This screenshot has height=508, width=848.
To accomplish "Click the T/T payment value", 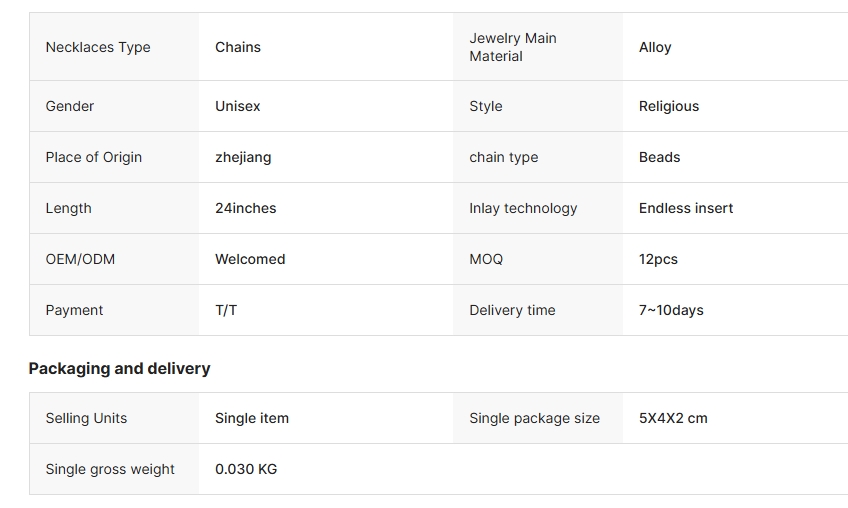I will [226, 310].
